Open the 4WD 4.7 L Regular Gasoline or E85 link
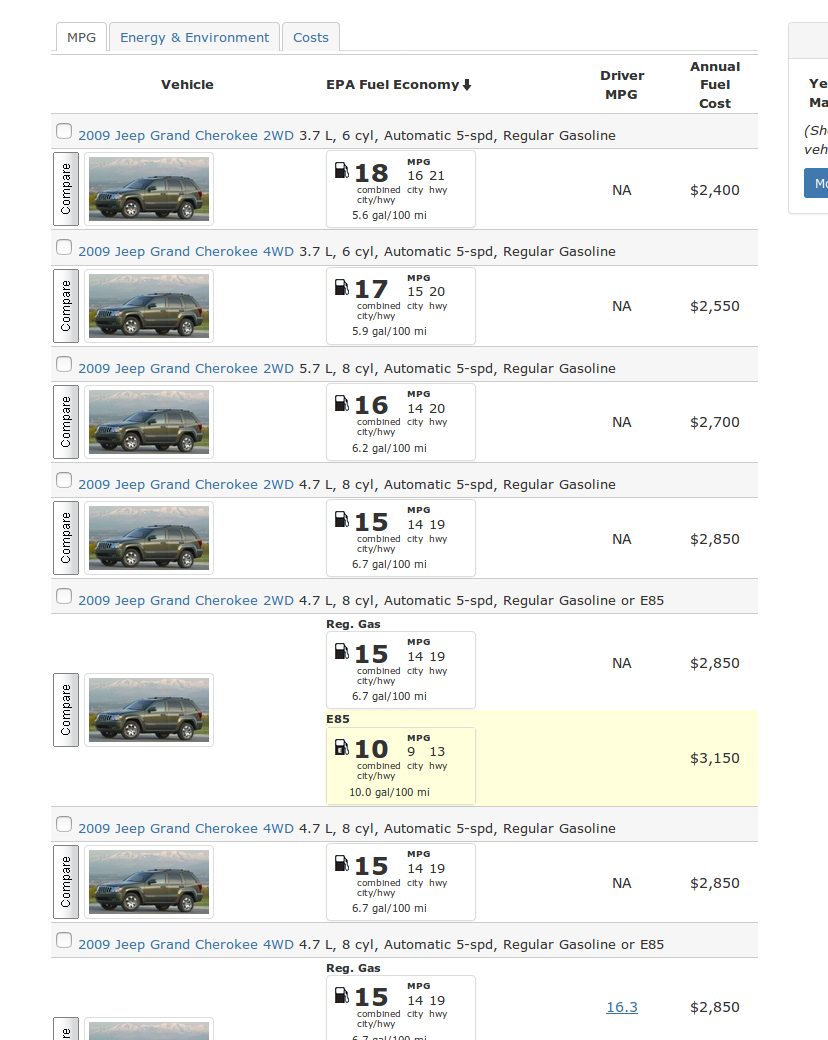Viewport: 828px width, 1040px height. pos(186,944)
